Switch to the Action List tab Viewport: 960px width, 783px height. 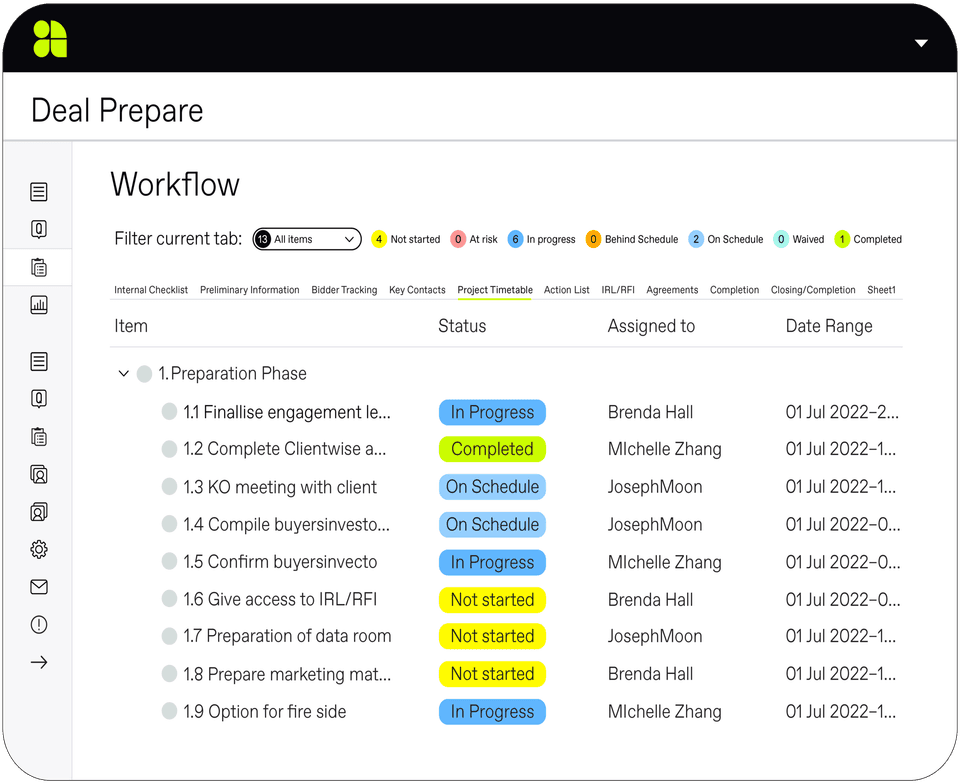tap(566, 290)
